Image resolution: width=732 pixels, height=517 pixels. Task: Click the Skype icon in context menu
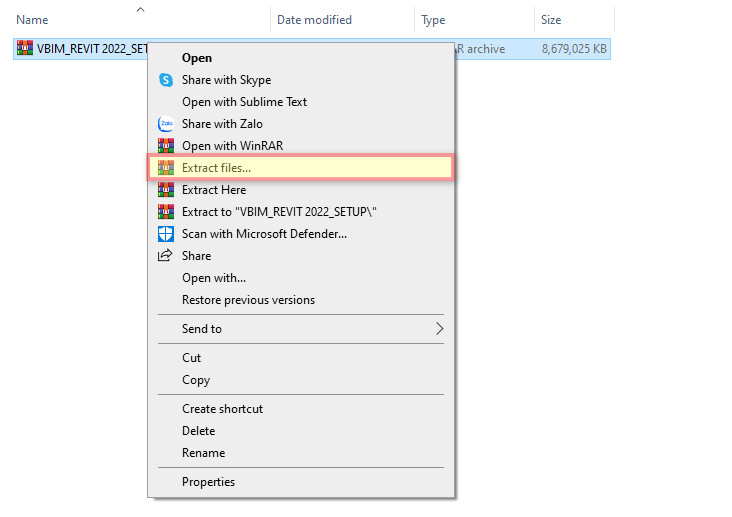click(x=166, y=80)
